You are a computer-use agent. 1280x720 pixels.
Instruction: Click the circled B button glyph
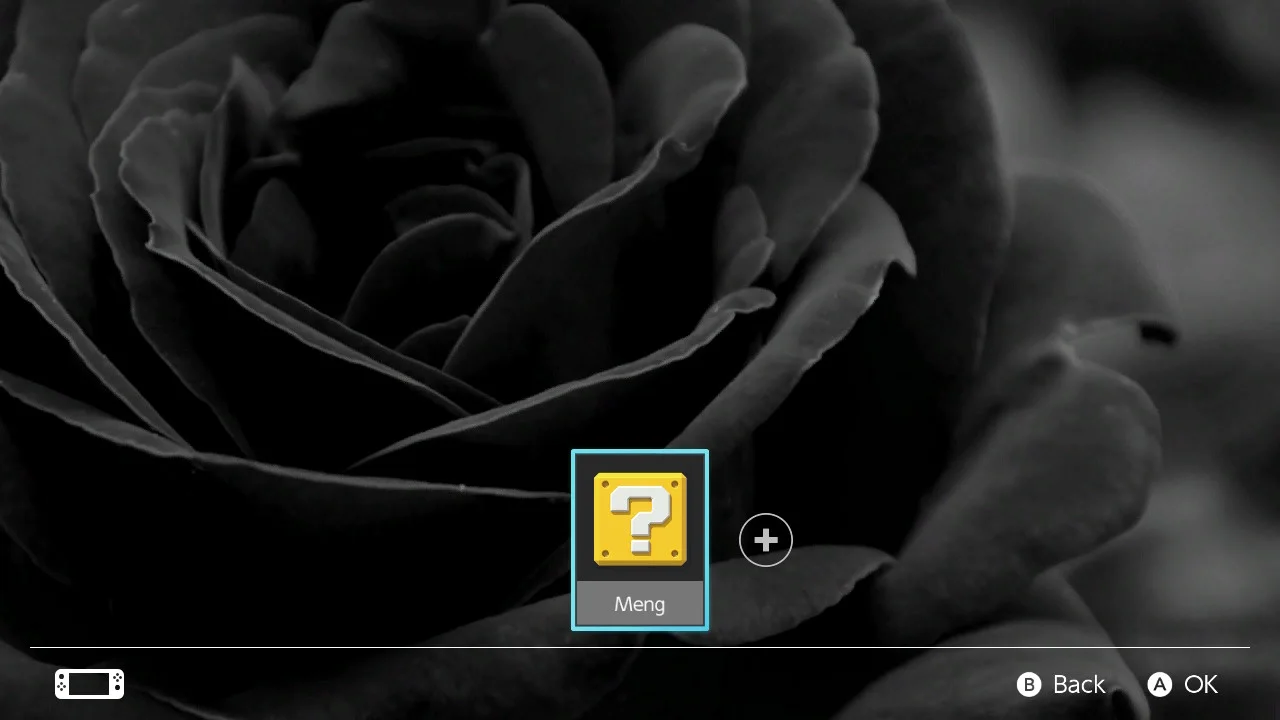pos(1029,684)
